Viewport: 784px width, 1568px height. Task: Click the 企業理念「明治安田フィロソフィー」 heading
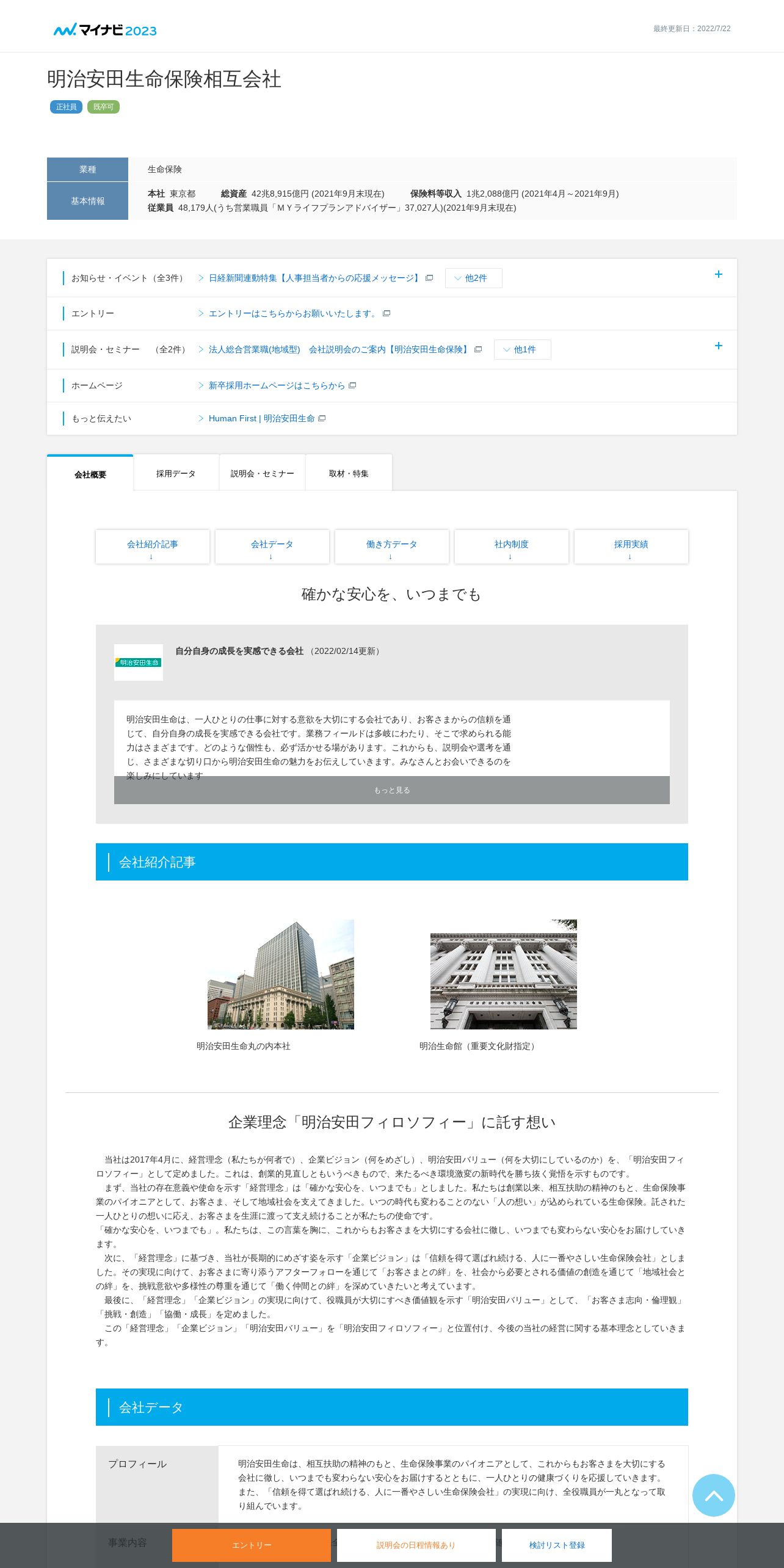[392, 1122]
